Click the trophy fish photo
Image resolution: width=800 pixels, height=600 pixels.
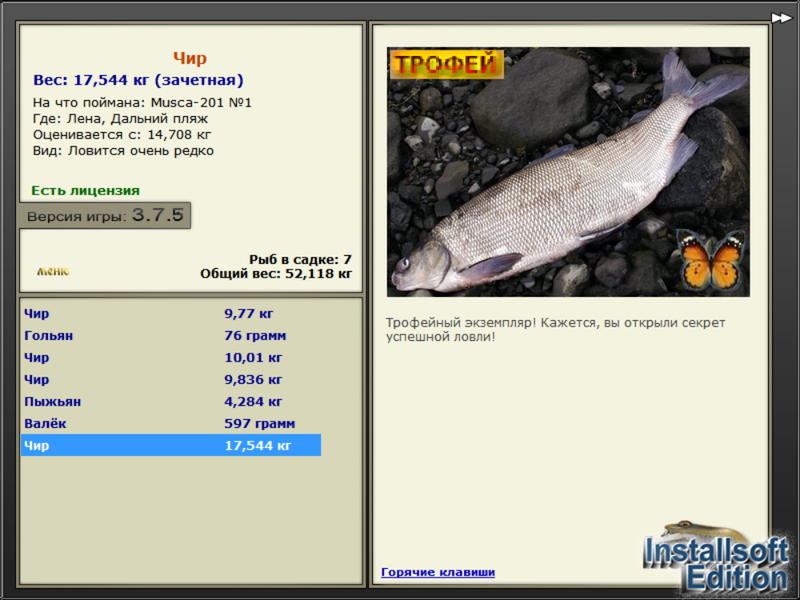point(568,172)
